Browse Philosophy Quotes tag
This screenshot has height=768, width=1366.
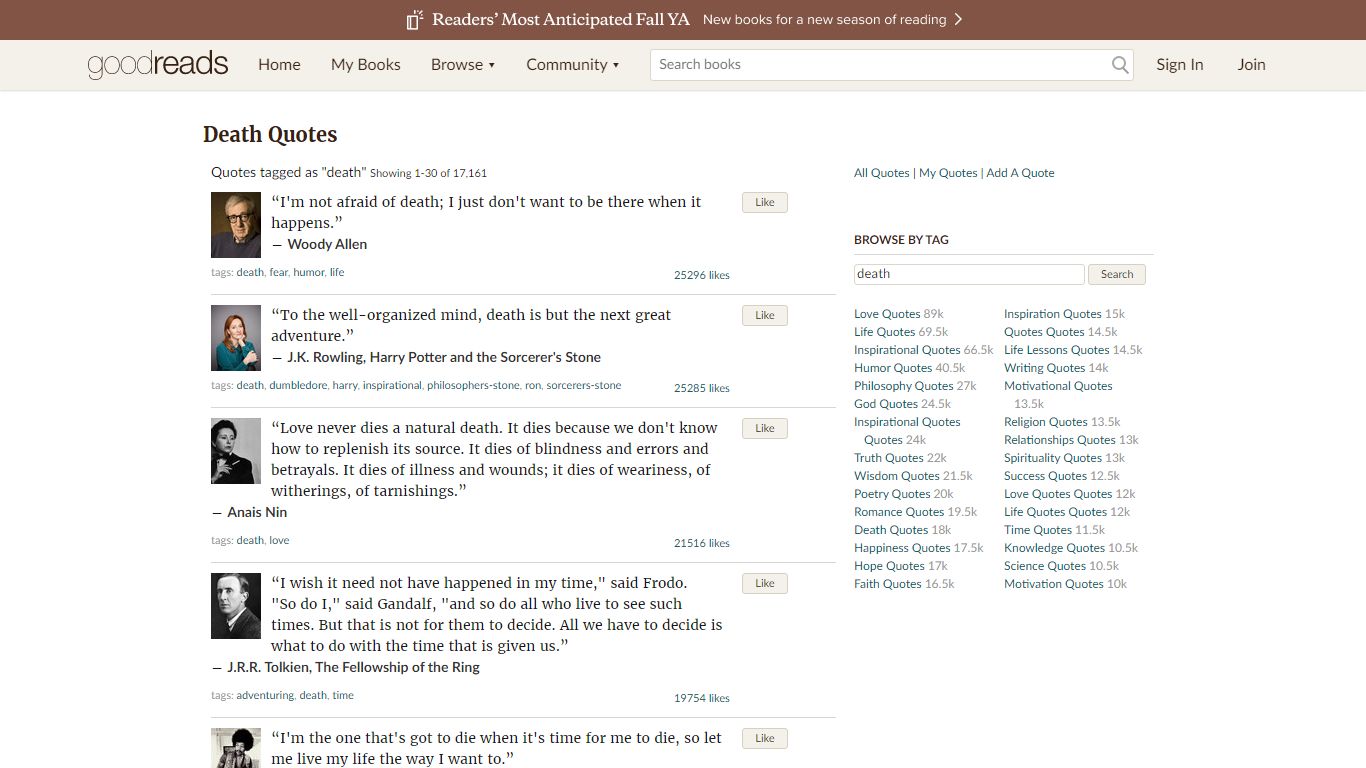point(904,386)
